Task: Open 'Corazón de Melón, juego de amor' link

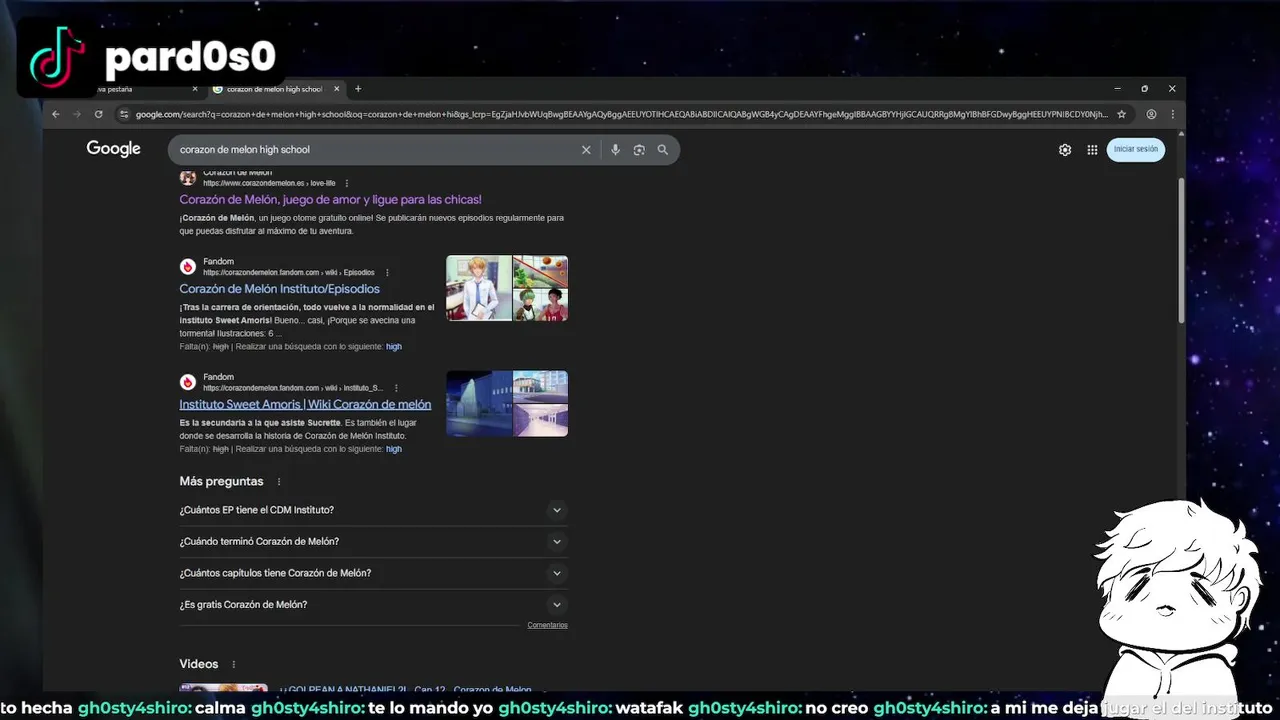Action: pyautogui.click(x=330, y=200)
